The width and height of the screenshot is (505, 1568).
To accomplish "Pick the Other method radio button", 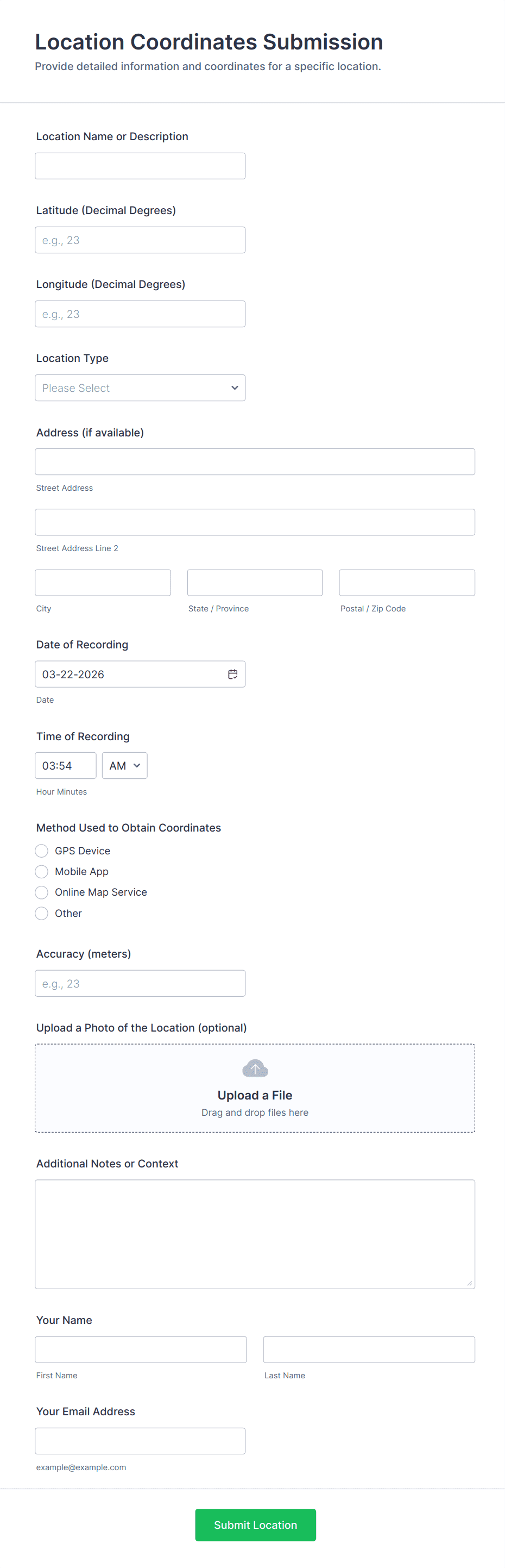I will tap(41, 913).
